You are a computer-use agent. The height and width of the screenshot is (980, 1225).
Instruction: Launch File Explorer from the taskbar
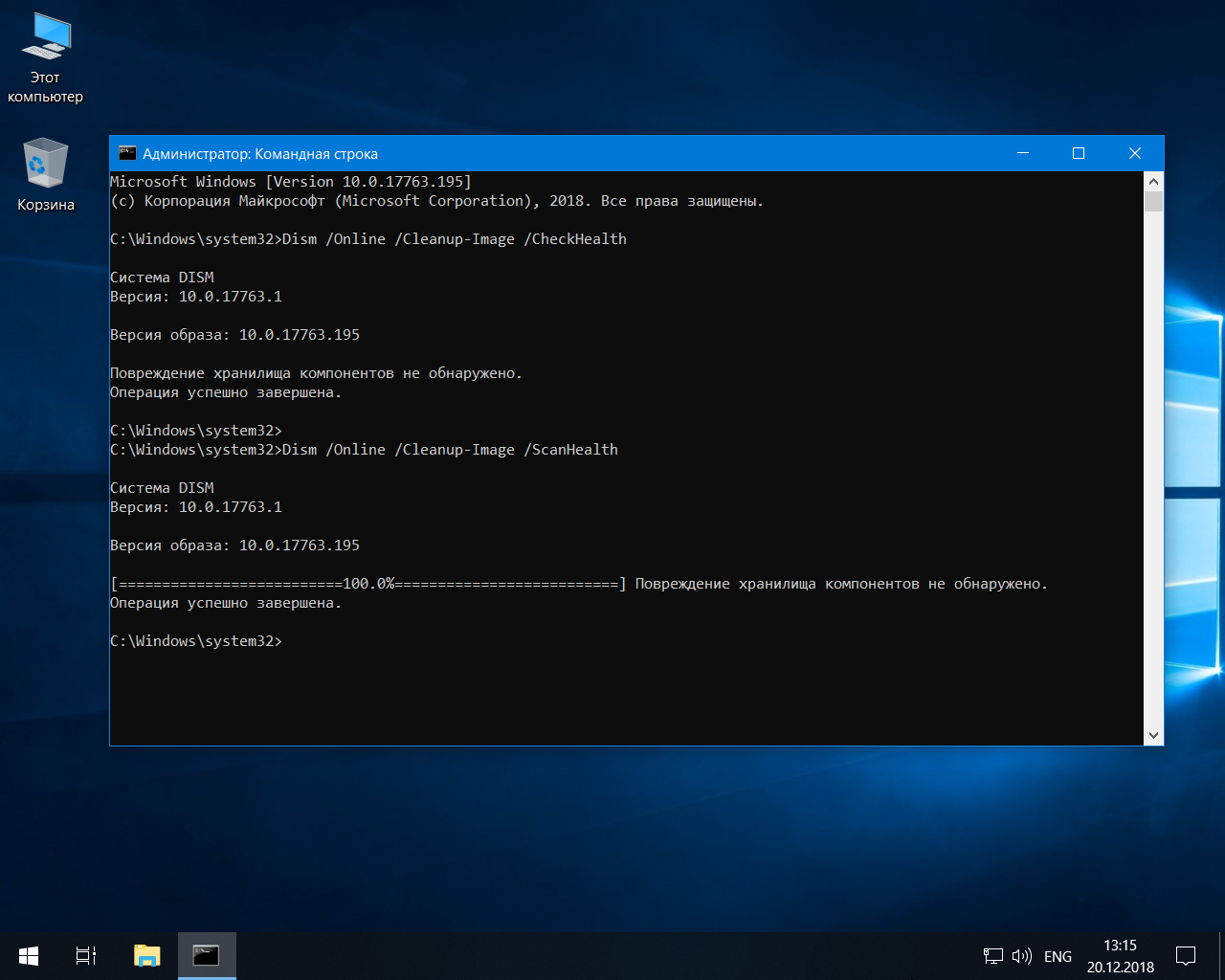[146, 955]
